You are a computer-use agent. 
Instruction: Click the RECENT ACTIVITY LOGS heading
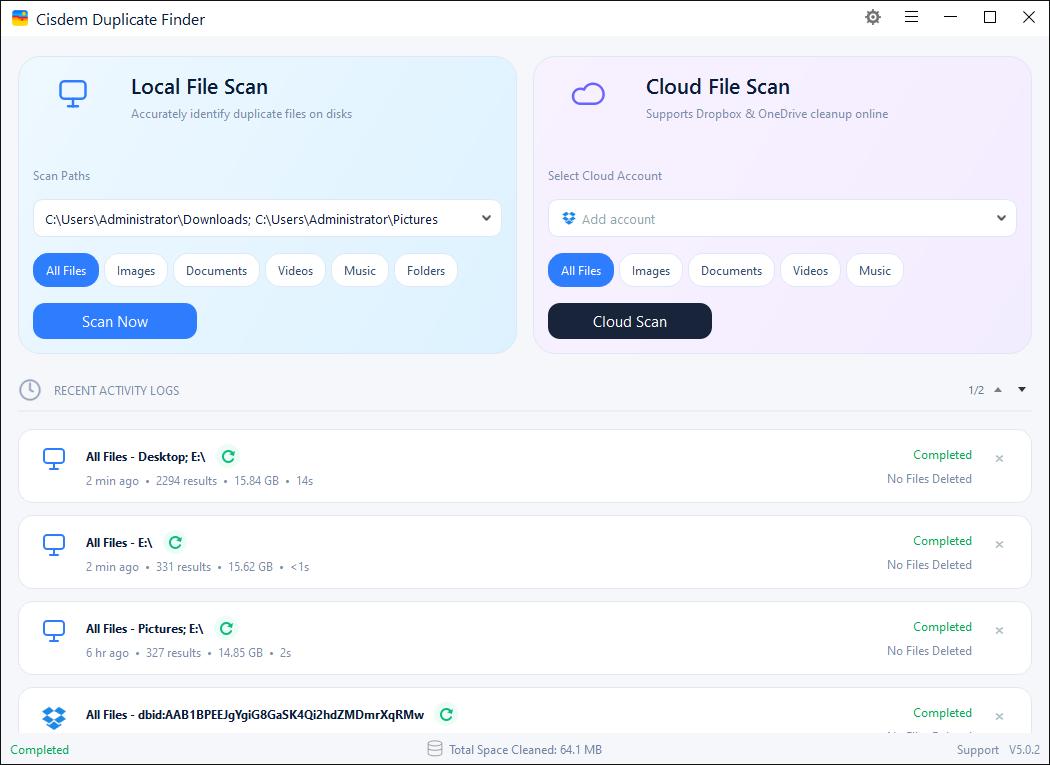[x=117, y=391]
